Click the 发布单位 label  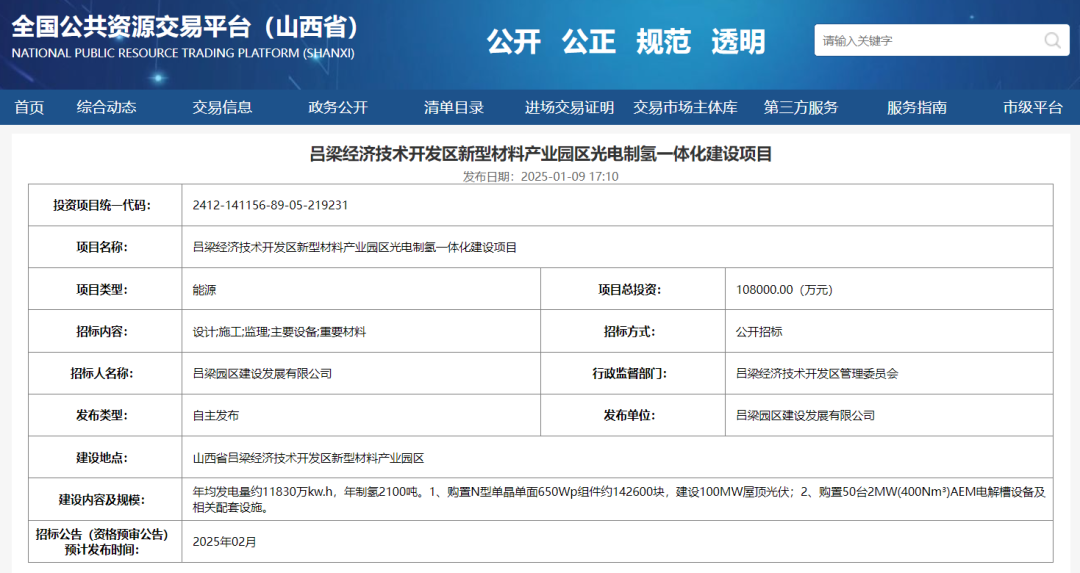tap(630, 416)
